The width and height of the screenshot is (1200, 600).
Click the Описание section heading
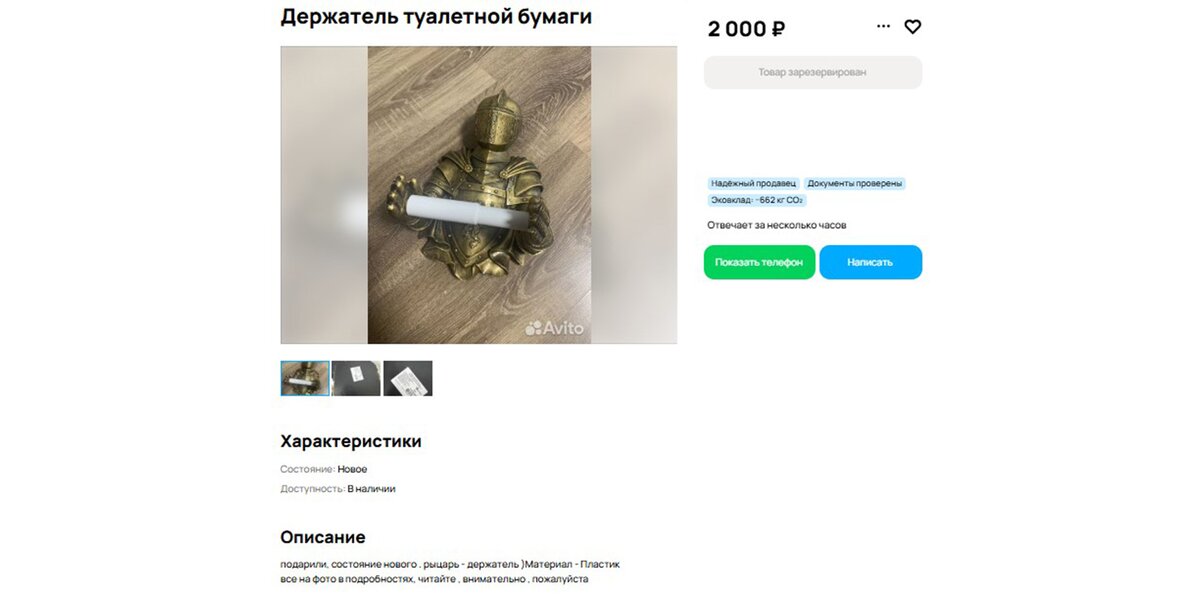coord(323,537)
